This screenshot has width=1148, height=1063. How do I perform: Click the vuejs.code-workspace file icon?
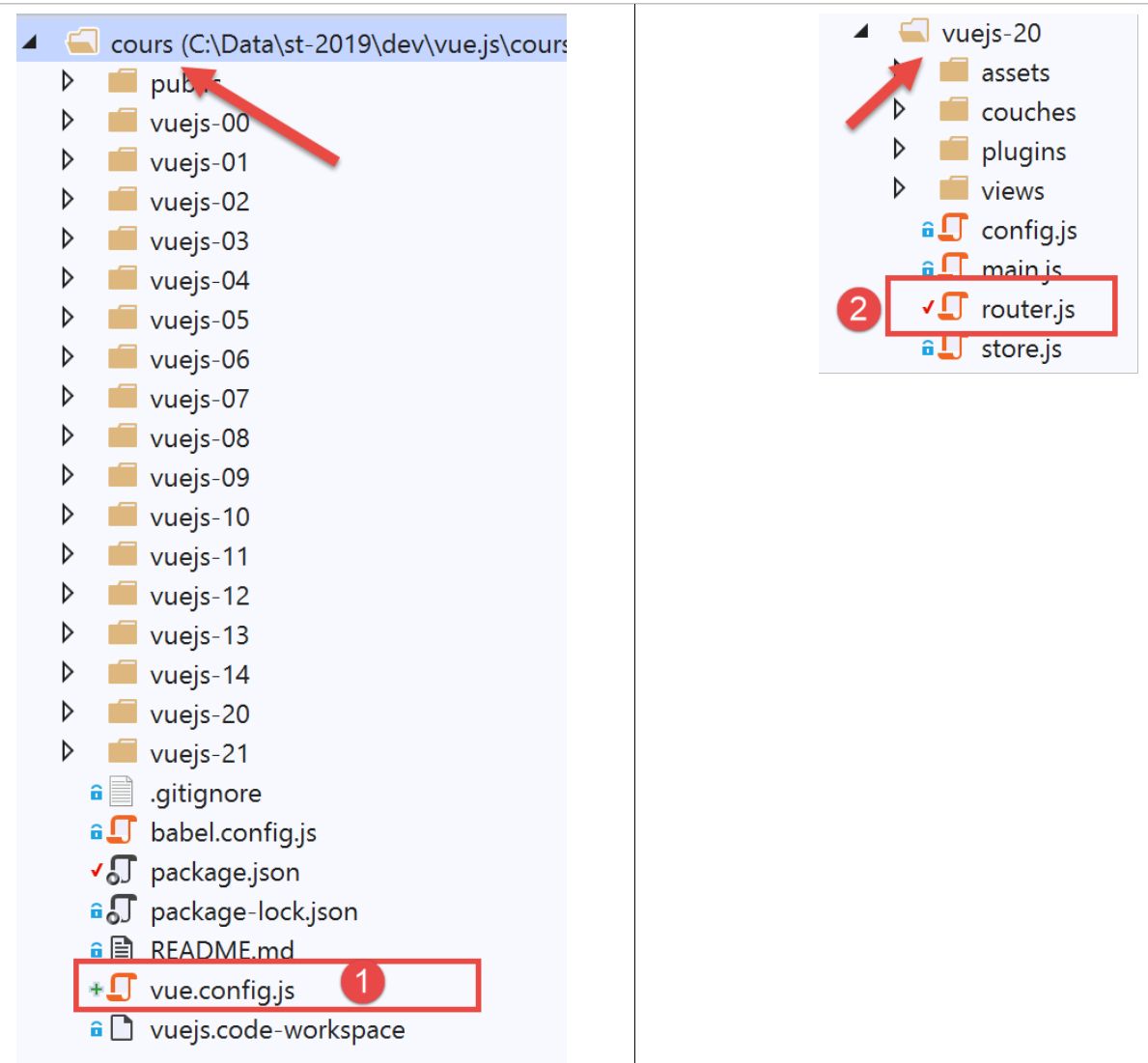[122, 1028]
